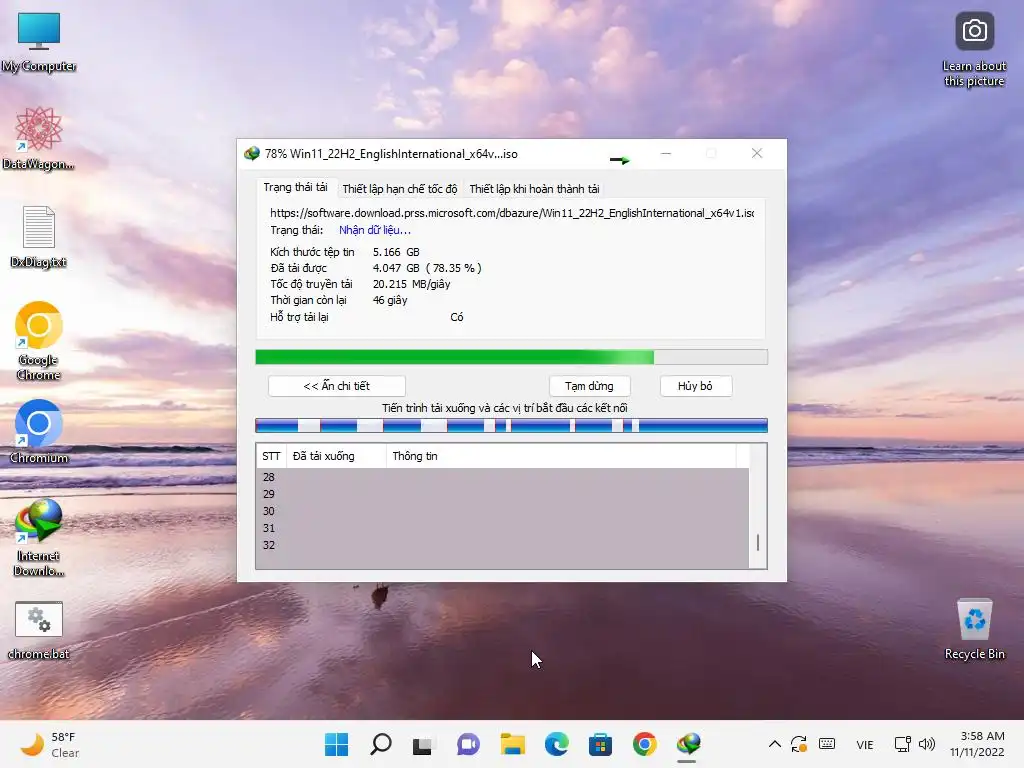This screenshot has height=768, width=1024.
Task: Click the Đã tải xuống column header
Action: point(336,456)
